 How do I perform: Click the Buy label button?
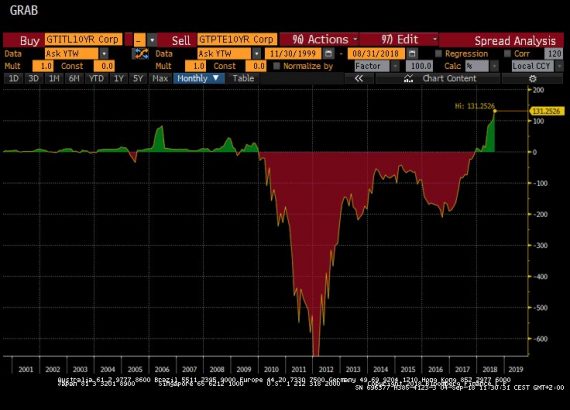pos(29,40)
